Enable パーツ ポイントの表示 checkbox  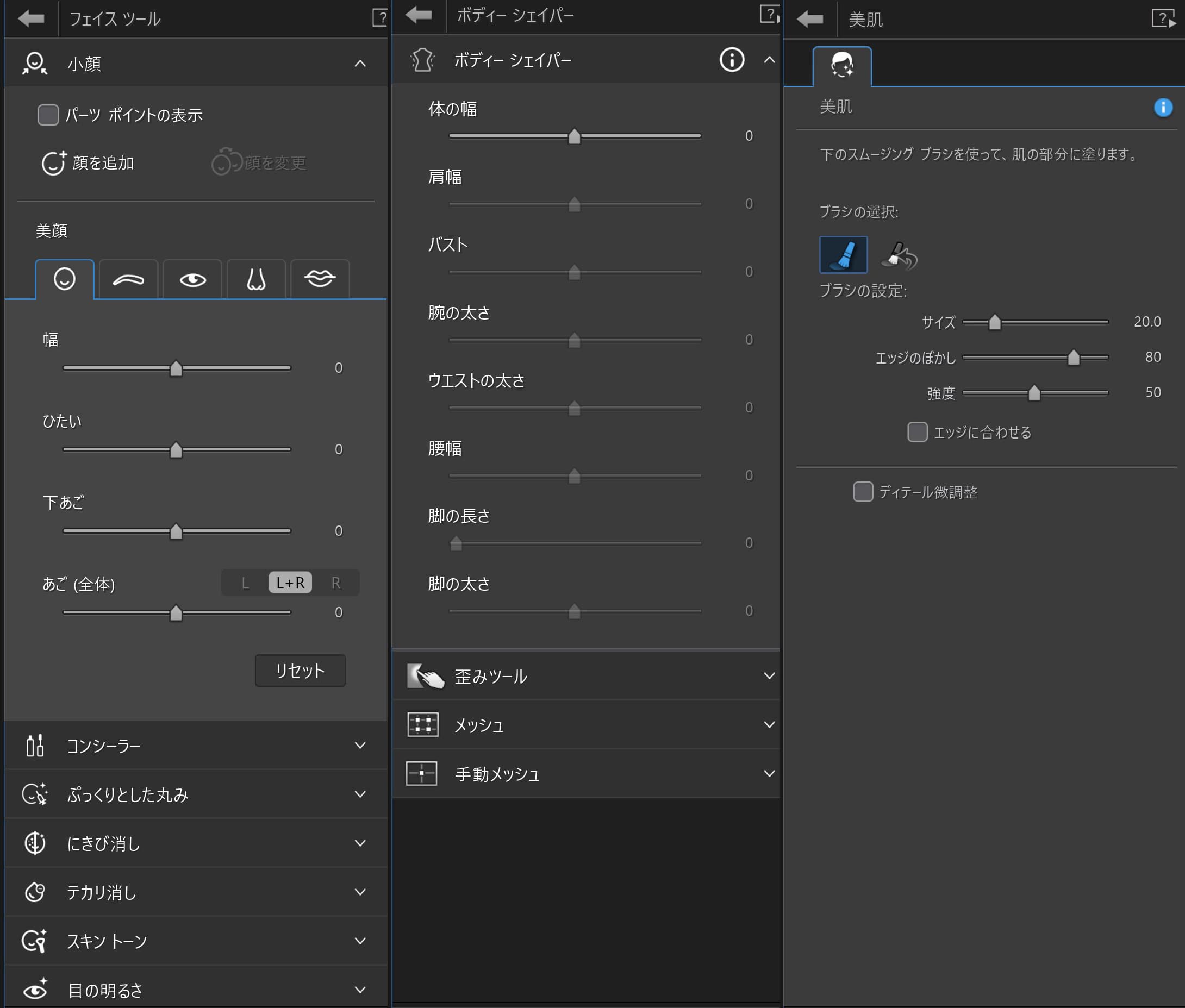tap(48, 114)
